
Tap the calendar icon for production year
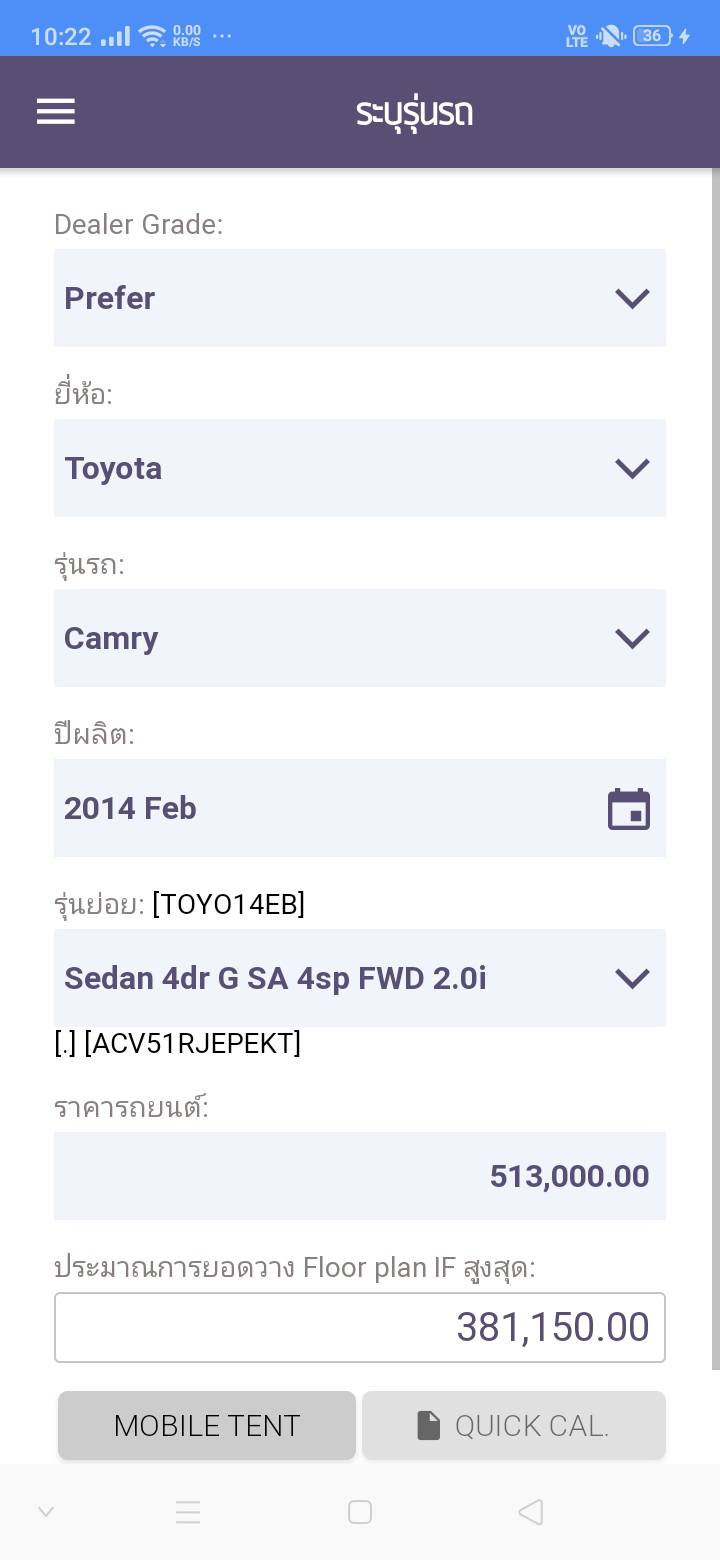[x=629, y=809]
